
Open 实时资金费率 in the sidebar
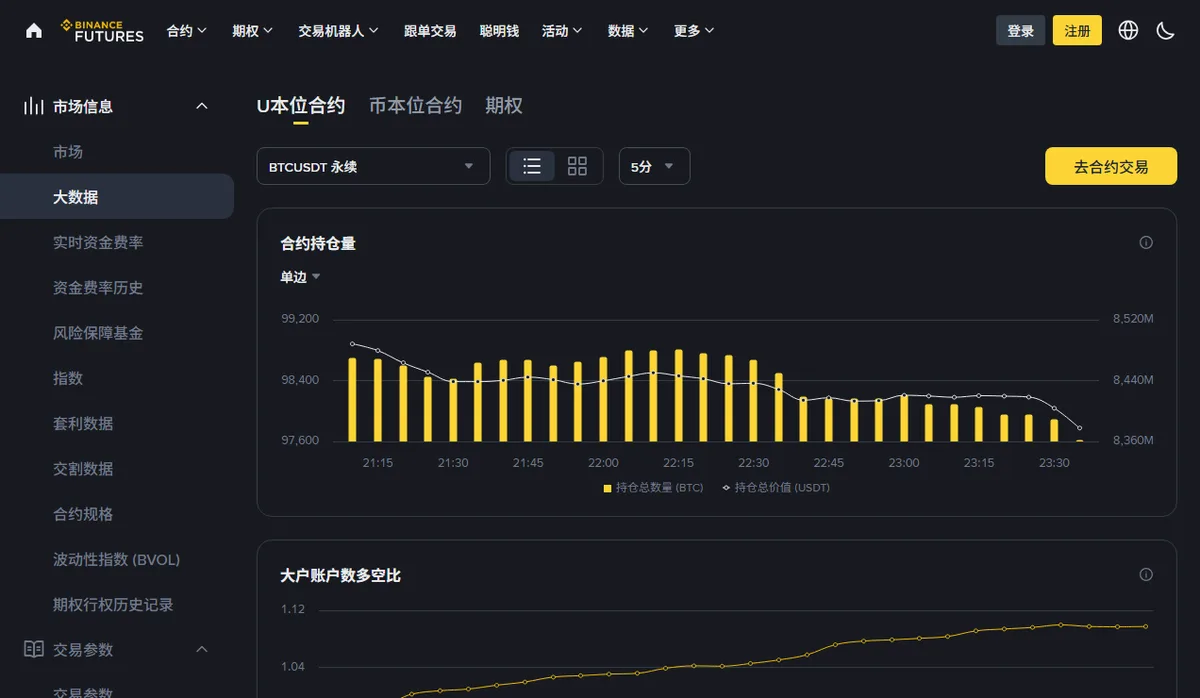click(x=98, y=242)
